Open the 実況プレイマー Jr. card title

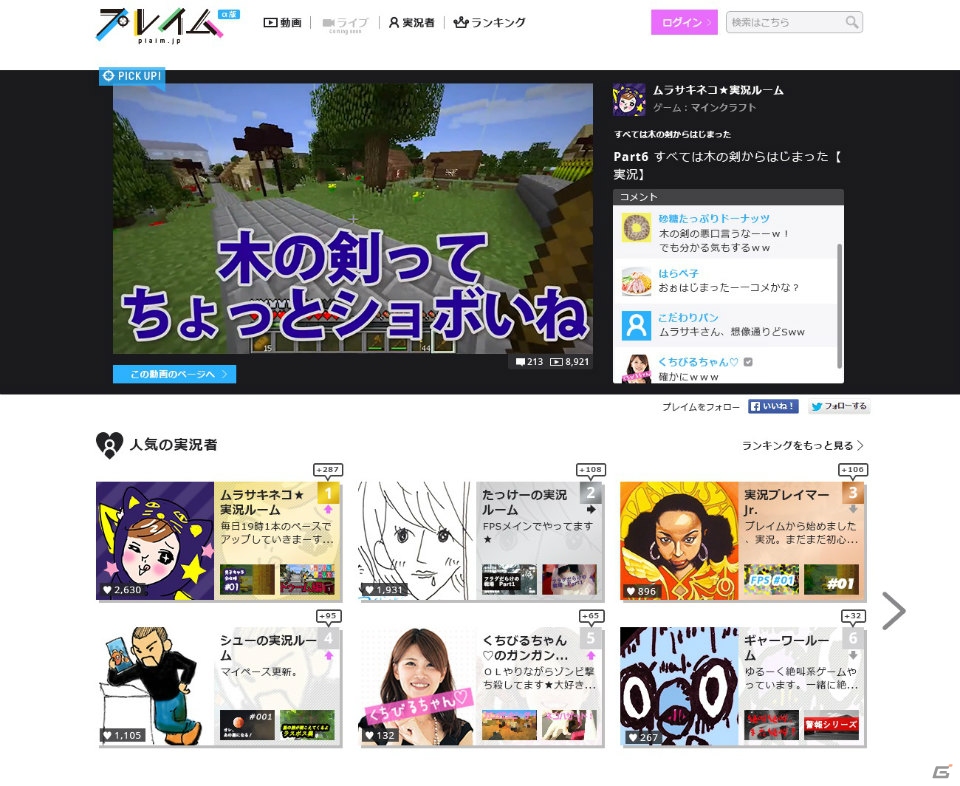coord(786,503)
